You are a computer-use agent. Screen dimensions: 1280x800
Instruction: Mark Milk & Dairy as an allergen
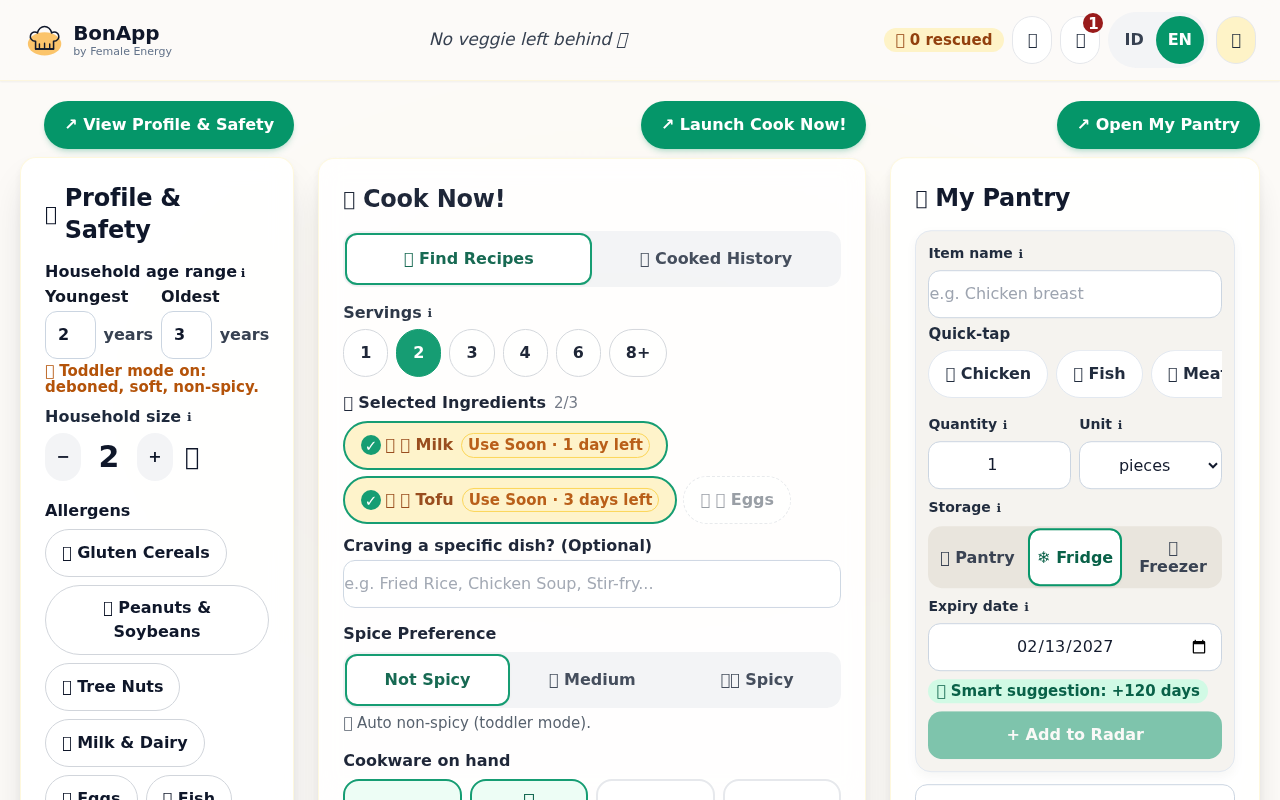coord(125,743)
